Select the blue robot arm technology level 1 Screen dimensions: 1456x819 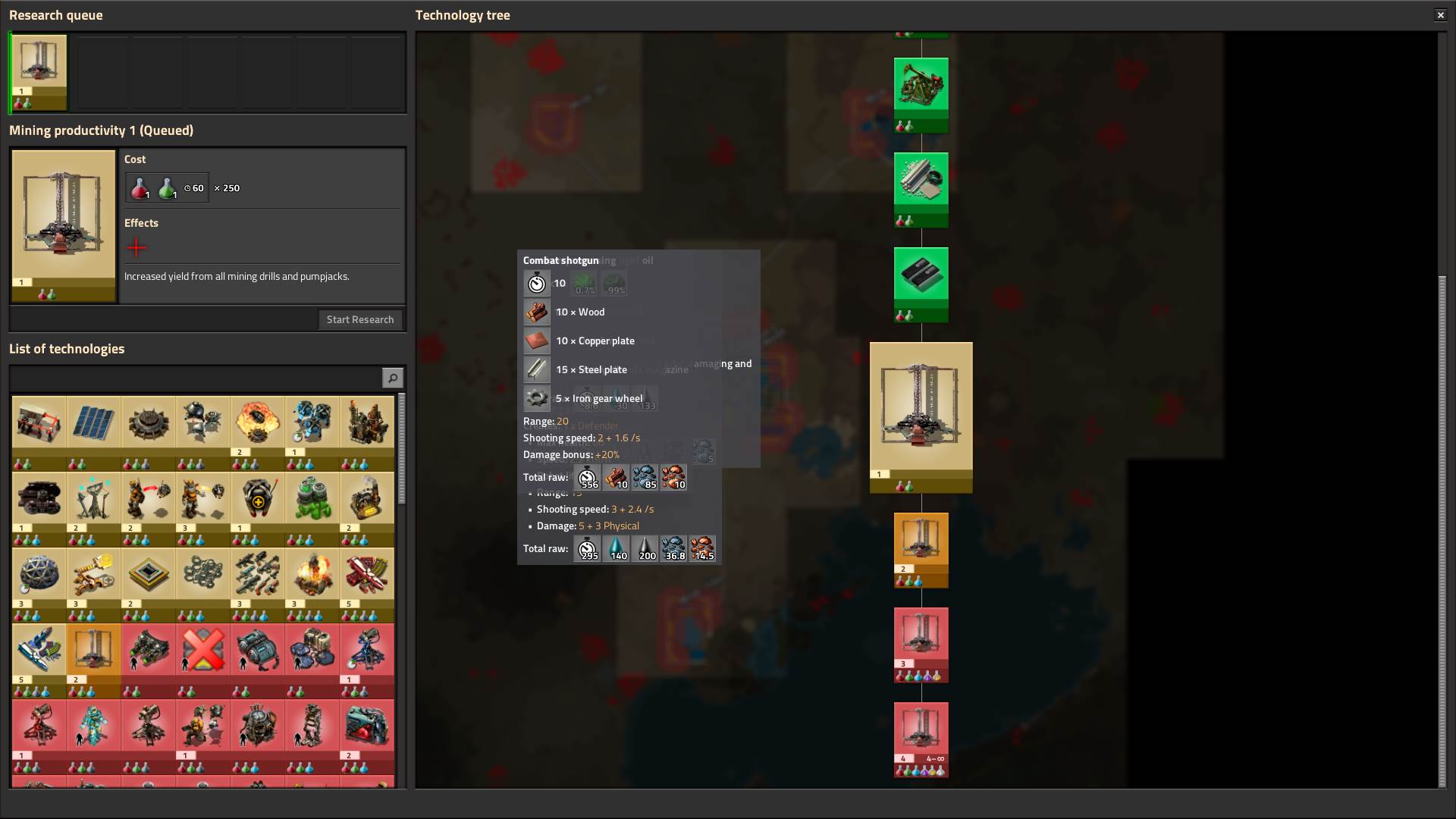(x=367, y=660)
